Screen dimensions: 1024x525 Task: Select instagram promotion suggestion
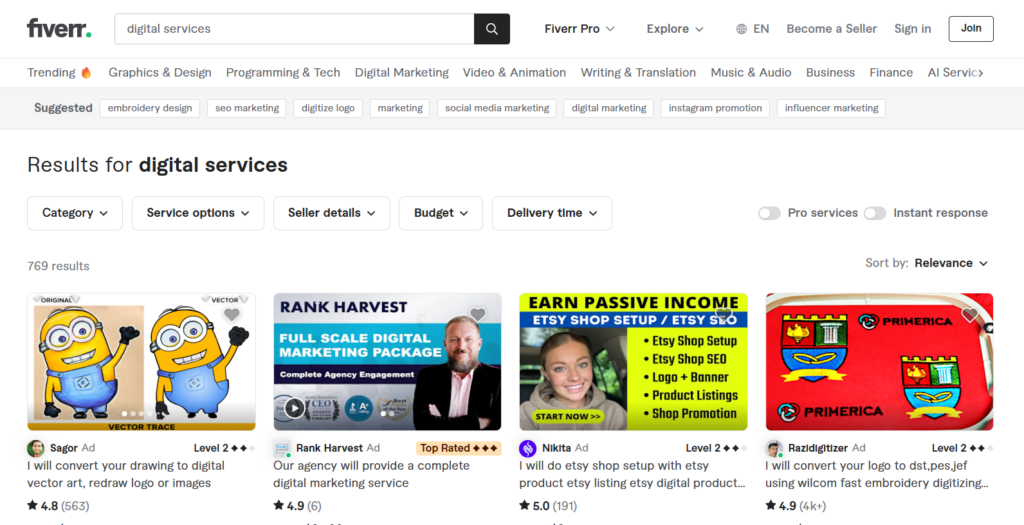point(715,108)
